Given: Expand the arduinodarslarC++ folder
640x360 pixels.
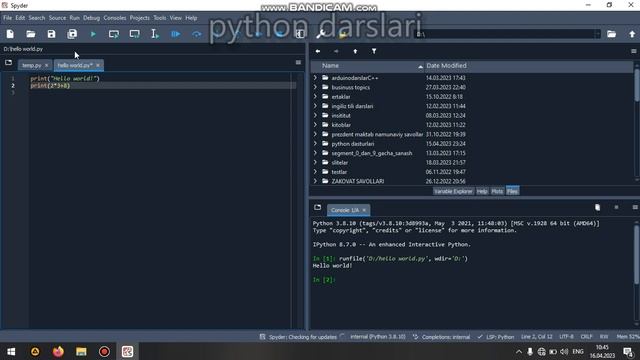Looking at the screenshot, I should point(315,78).
